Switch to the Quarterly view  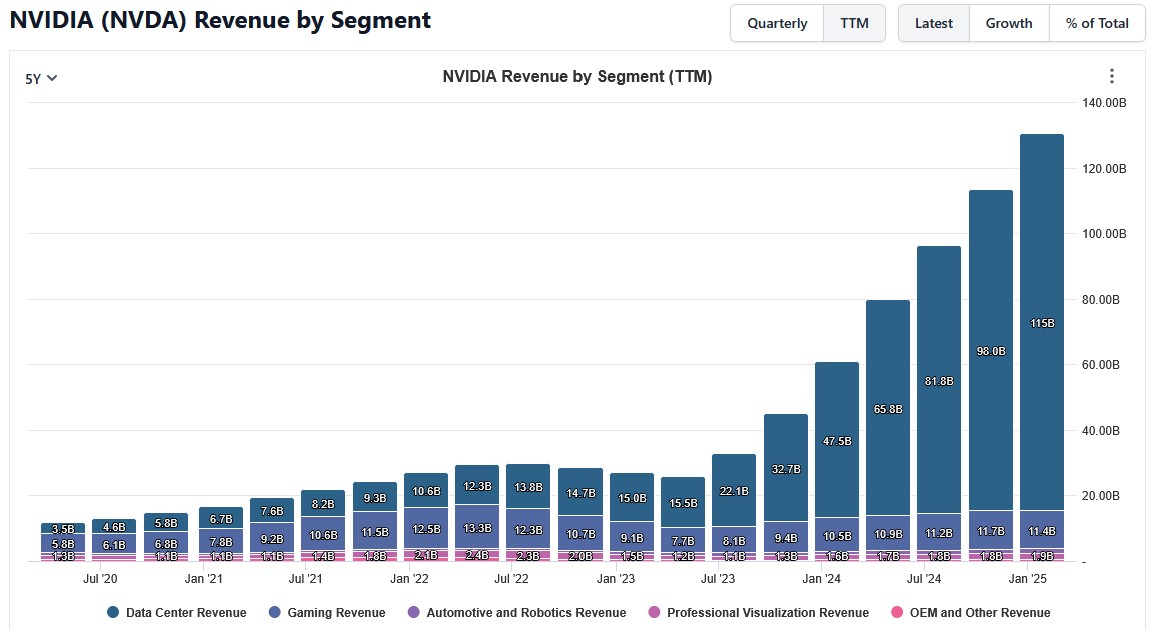[x=777, y=23]
